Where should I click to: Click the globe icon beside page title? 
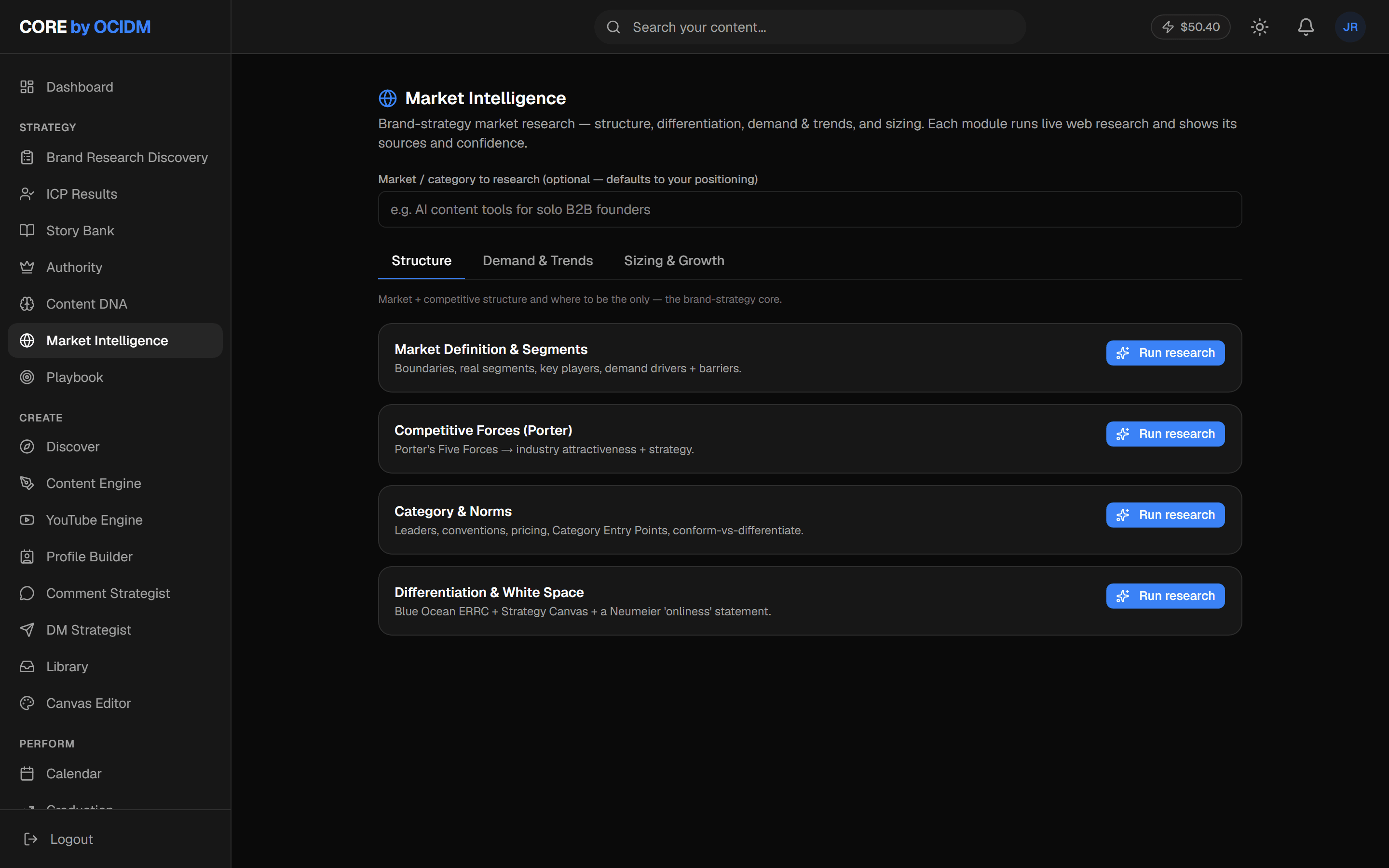point(387,98)
